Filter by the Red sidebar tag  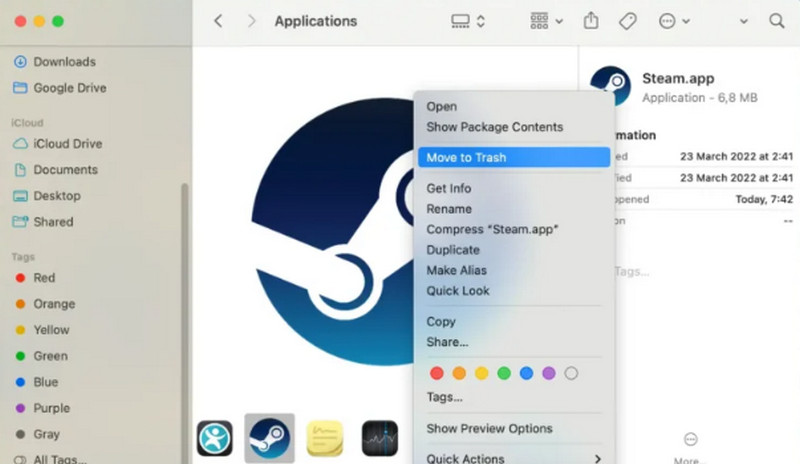(35, 278)
